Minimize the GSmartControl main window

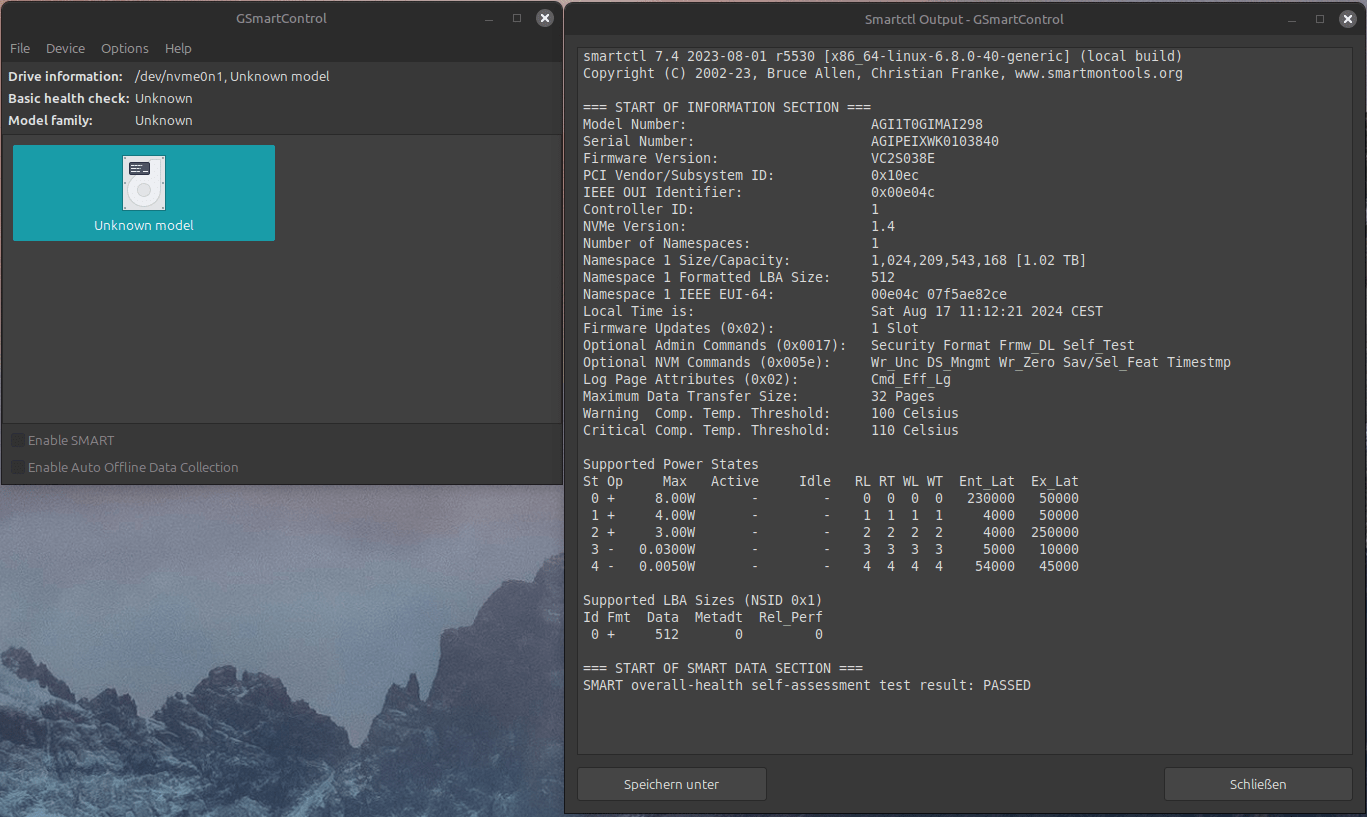pyautogui.click(x=490, y=18)
